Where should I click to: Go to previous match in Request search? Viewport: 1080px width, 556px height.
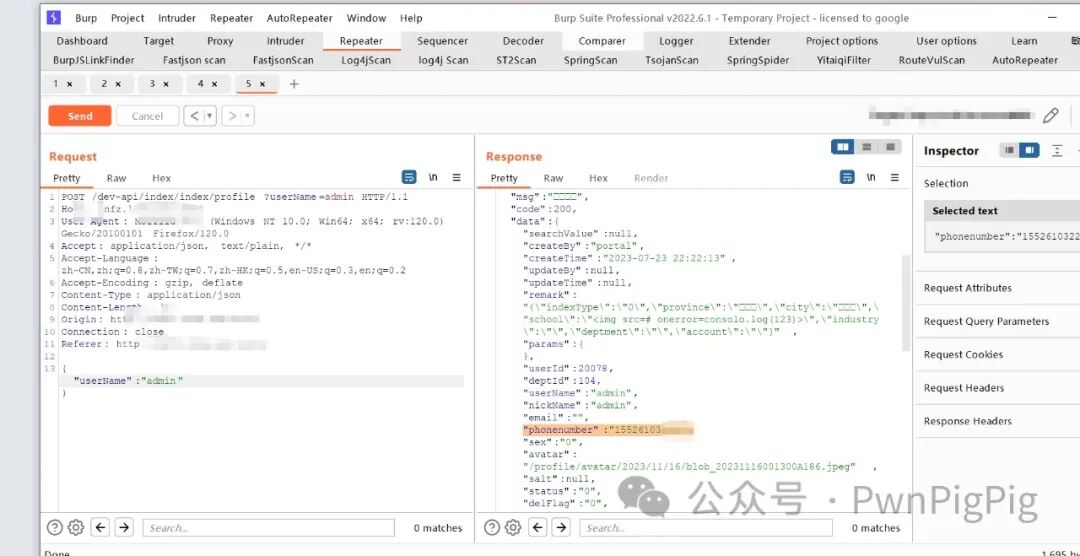point(101,528)
